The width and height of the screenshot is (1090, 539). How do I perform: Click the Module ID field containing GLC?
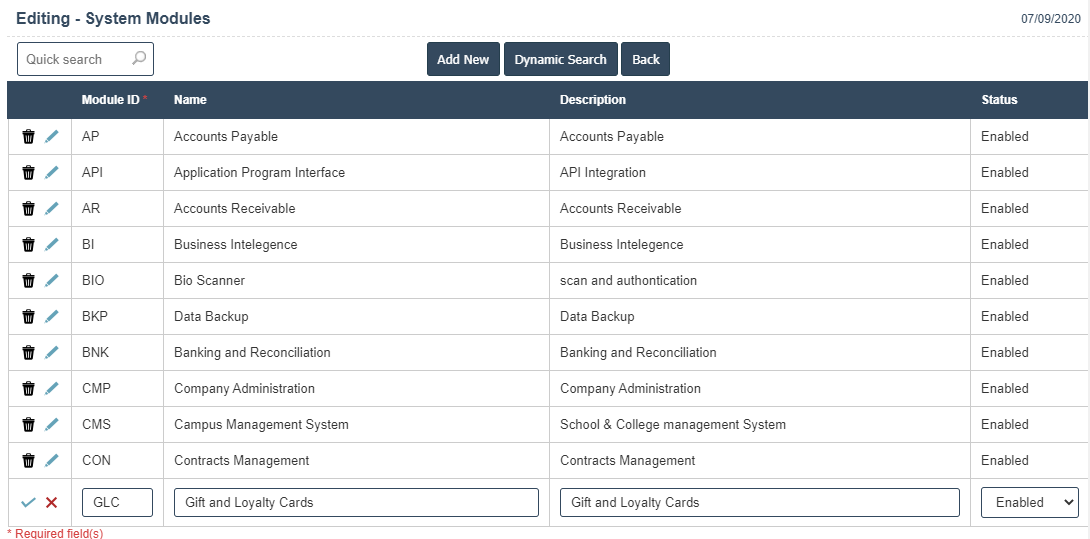point(117,503)
